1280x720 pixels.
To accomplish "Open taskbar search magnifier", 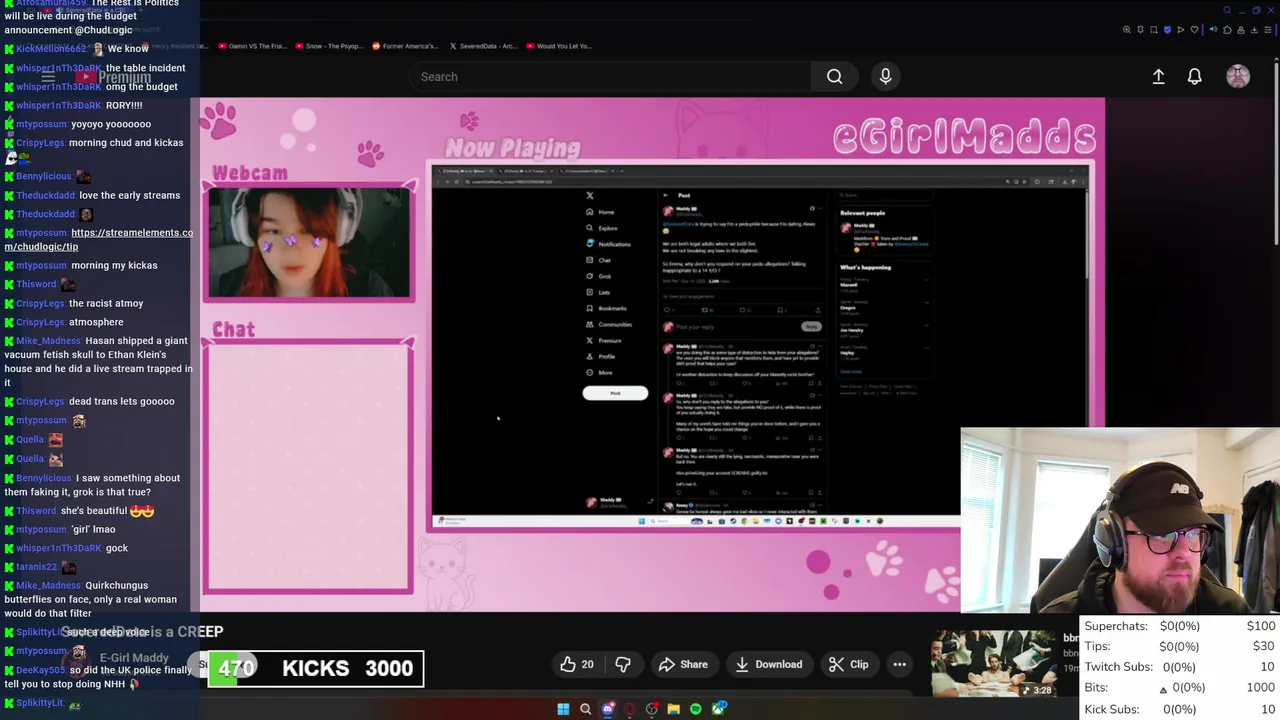I will [585, 709].
